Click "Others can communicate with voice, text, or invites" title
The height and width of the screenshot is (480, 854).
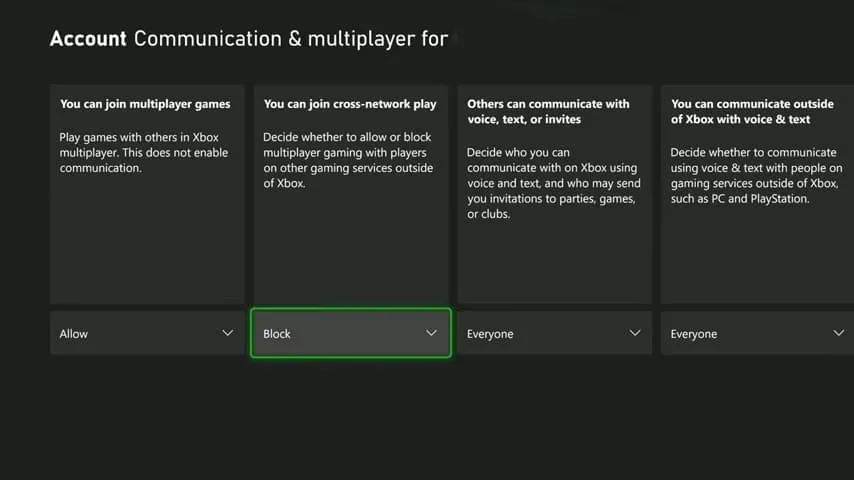click(x=548, y=111)
